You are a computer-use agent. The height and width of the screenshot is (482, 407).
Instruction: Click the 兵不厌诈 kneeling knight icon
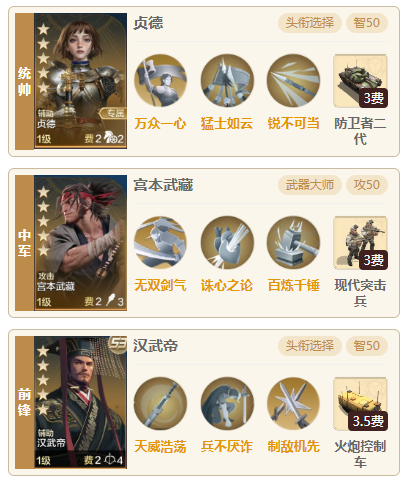click(x=227, y=404)
